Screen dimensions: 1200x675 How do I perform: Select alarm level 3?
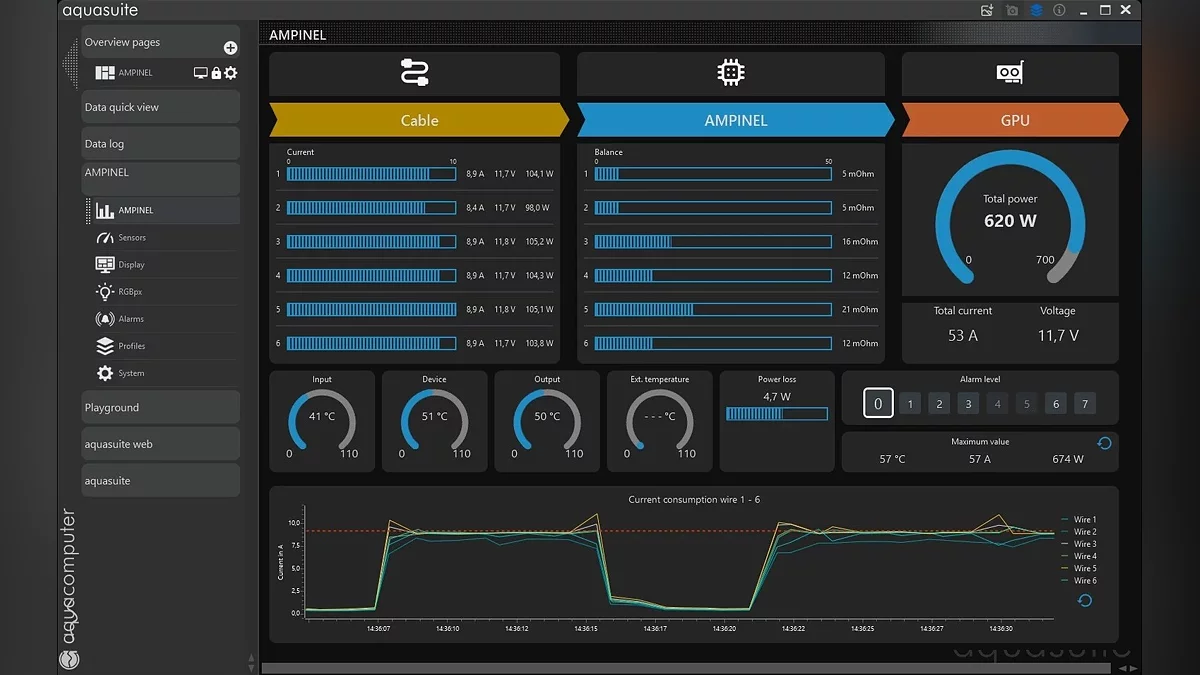click(967, 404)
